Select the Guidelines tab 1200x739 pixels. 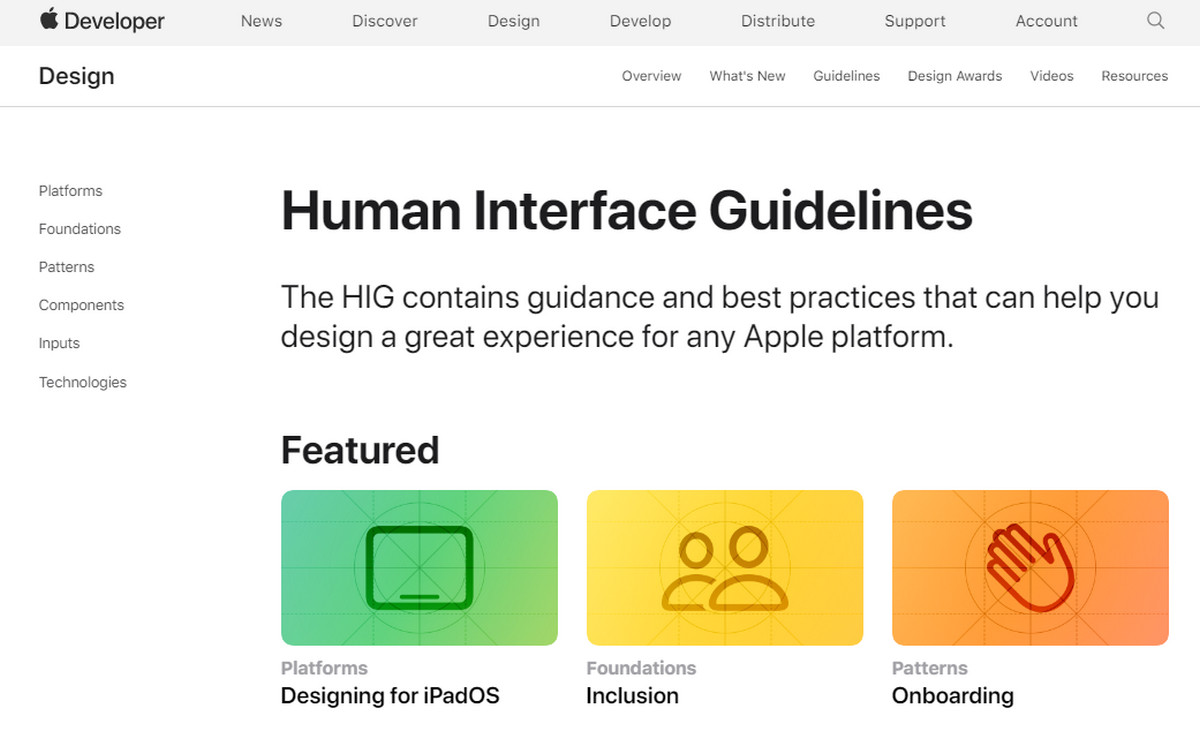[x=847, y=76]
